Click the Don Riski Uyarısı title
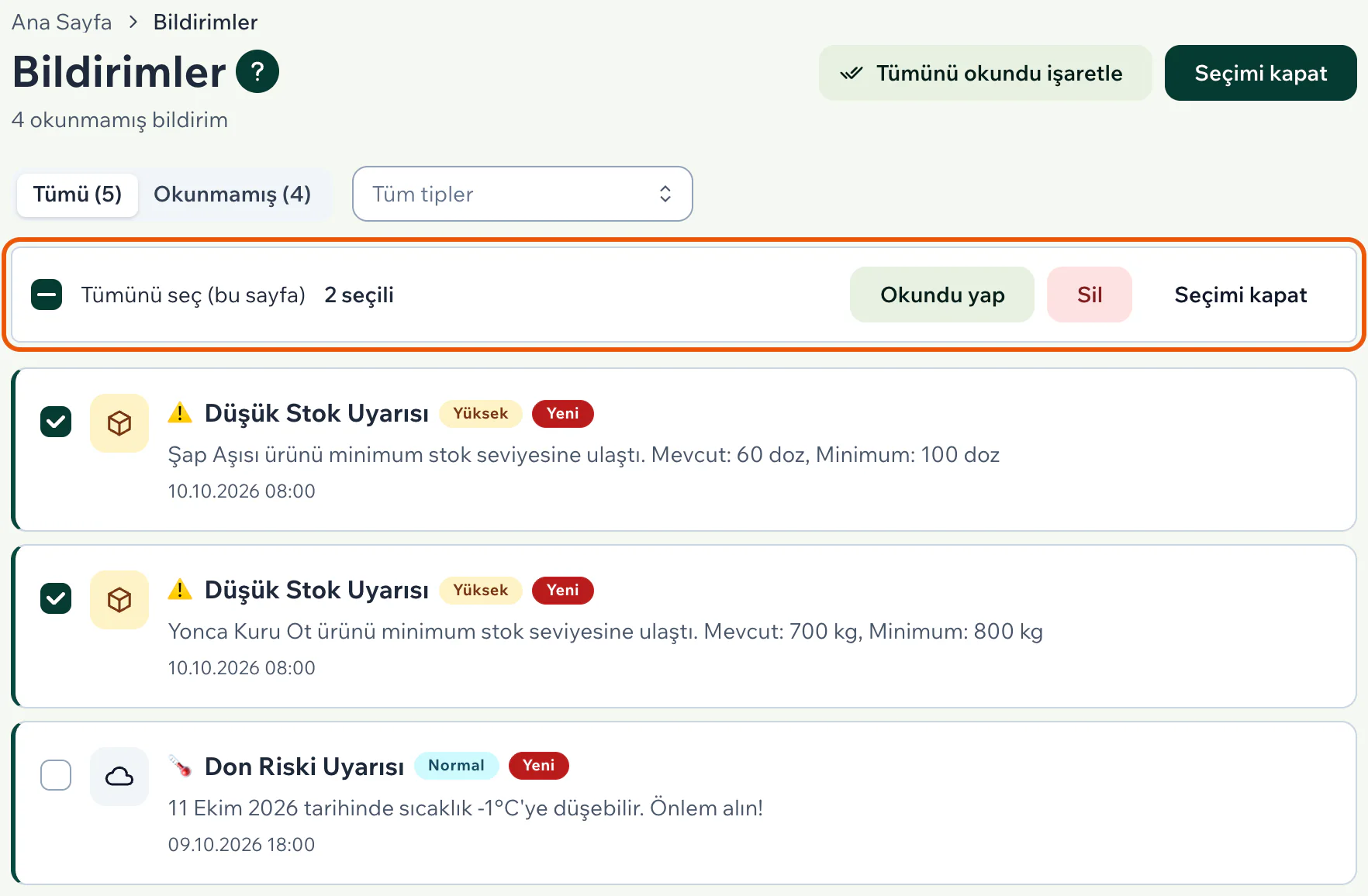The image size is (1368, 896). [305, 767]
